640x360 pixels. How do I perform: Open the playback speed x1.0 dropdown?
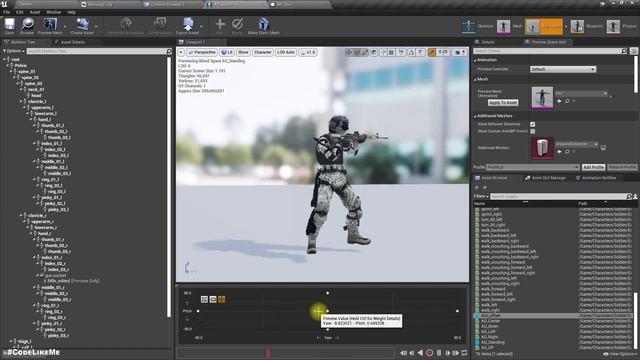[x=308, y=52]
